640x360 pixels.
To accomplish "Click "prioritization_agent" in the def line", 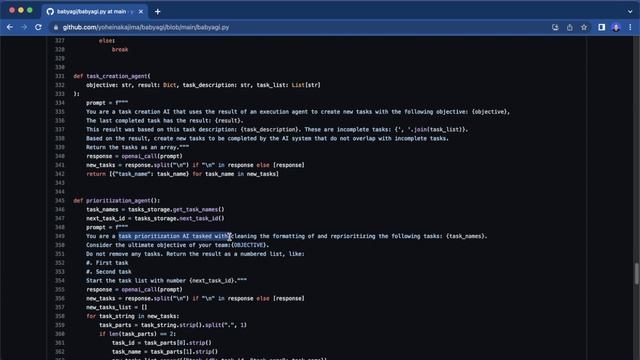I will (118, 201).
